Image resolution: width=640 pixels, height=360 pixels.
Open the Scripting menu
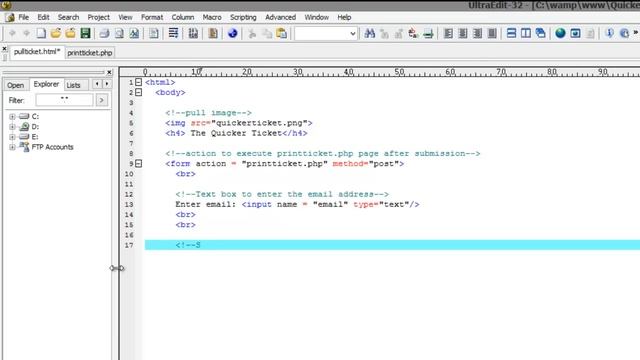243,17
